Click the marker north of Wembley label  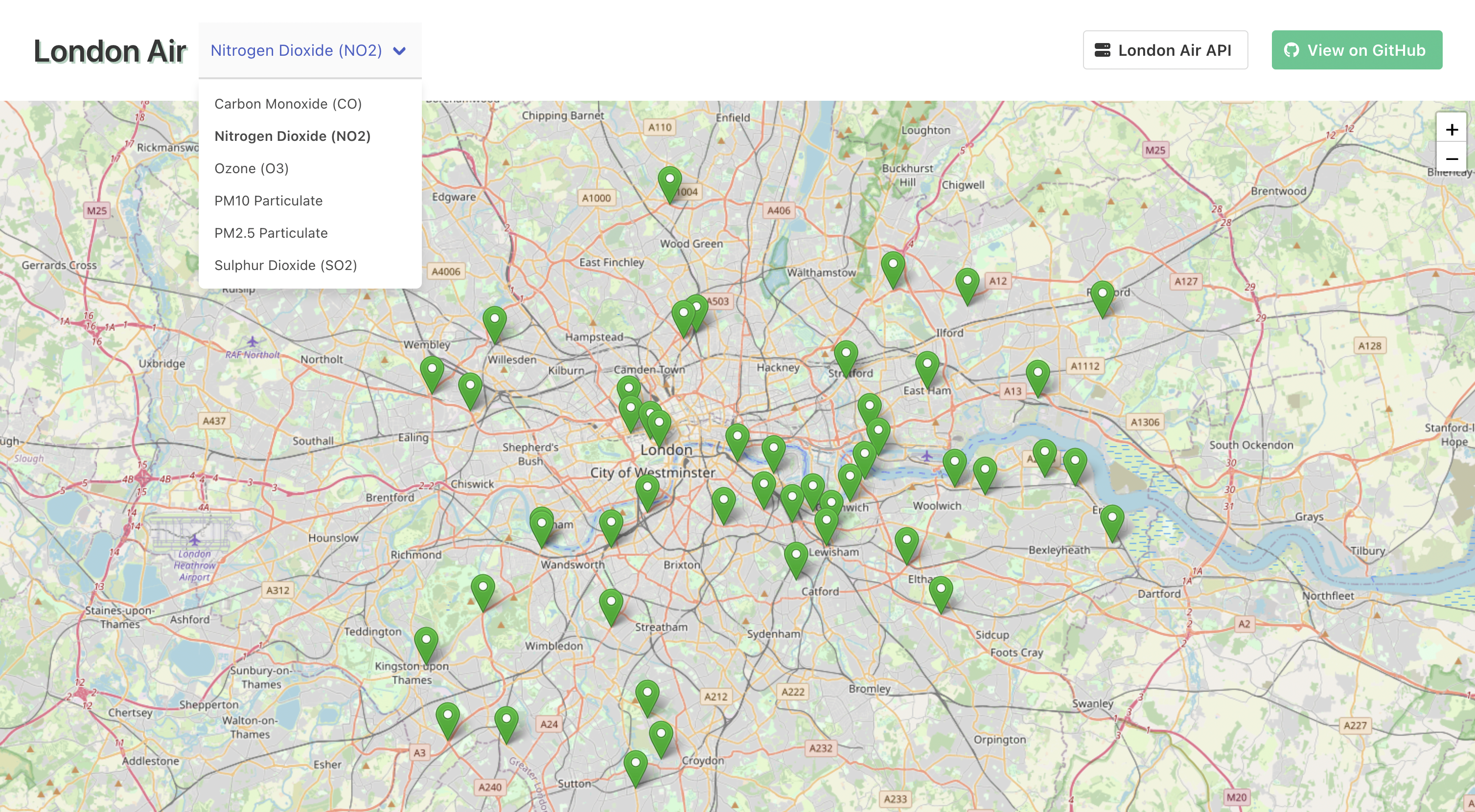point(494,321)
